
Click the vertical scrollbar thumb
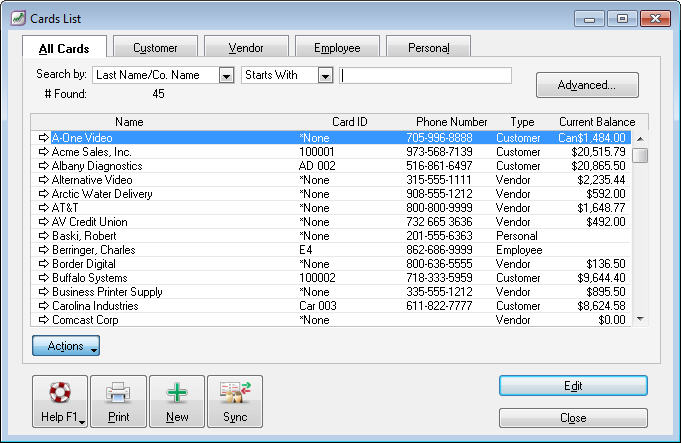(640, 155)
